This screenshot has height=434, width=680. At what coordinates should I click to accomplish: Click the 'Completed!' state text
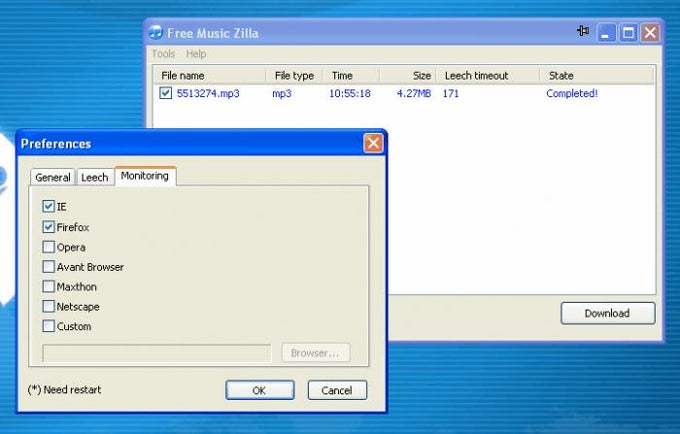coord(572,93)
